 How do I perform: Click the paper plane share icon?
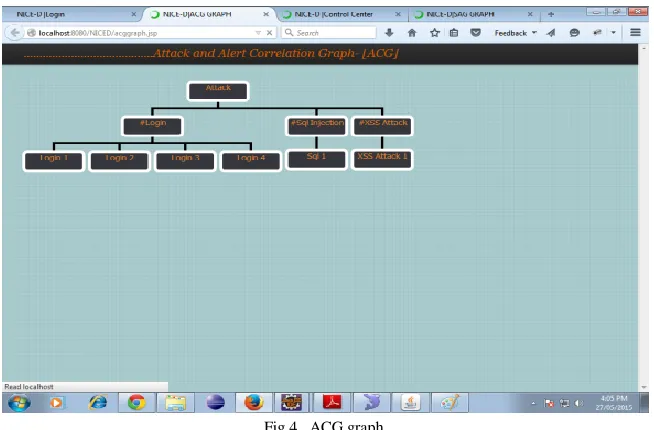pyautogui.click(x=551, y=33)
